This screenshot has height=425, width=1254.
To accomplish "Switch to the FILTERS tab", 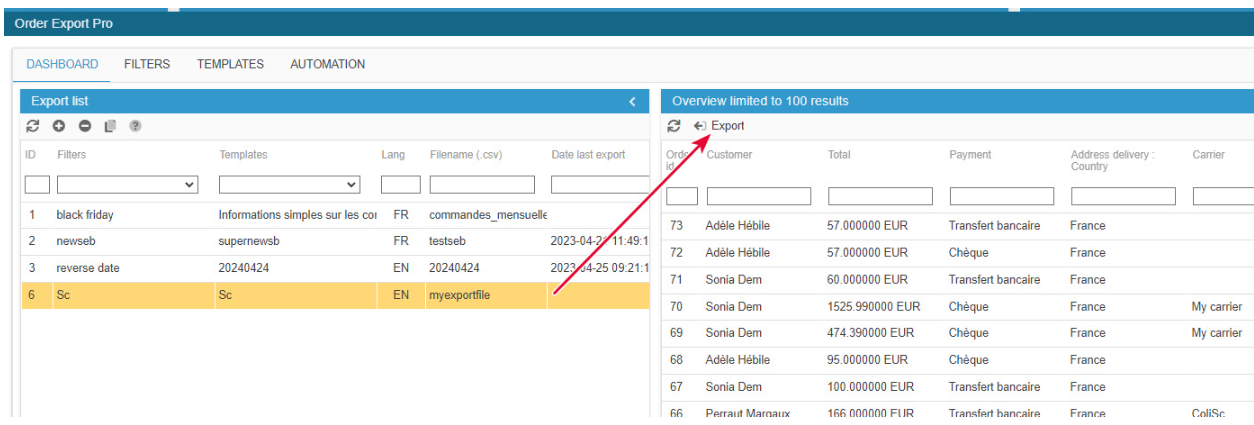I will 147,64.
